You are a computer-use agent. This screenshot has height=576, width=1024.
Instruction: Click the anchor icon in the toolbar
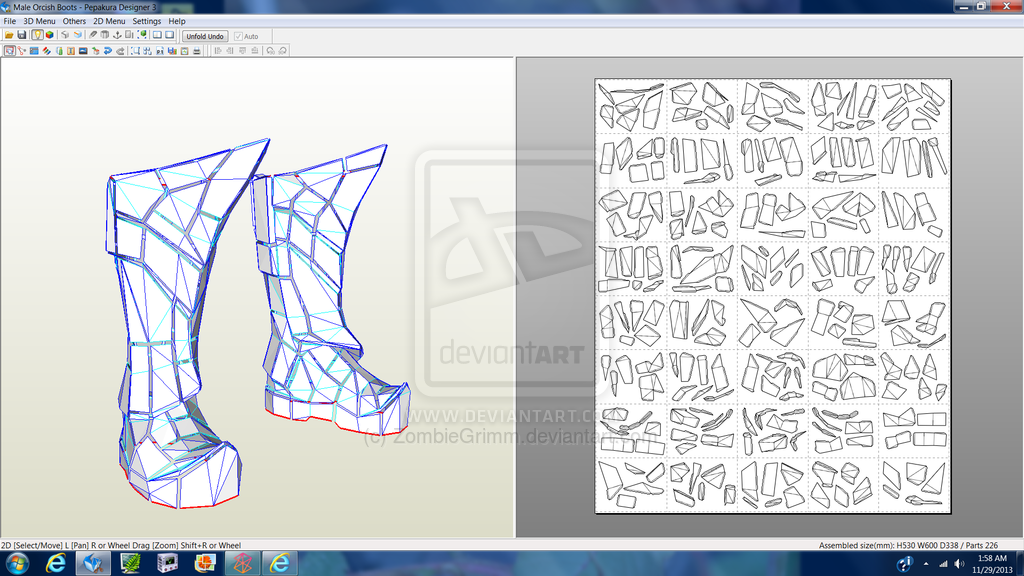coord(118,35)
